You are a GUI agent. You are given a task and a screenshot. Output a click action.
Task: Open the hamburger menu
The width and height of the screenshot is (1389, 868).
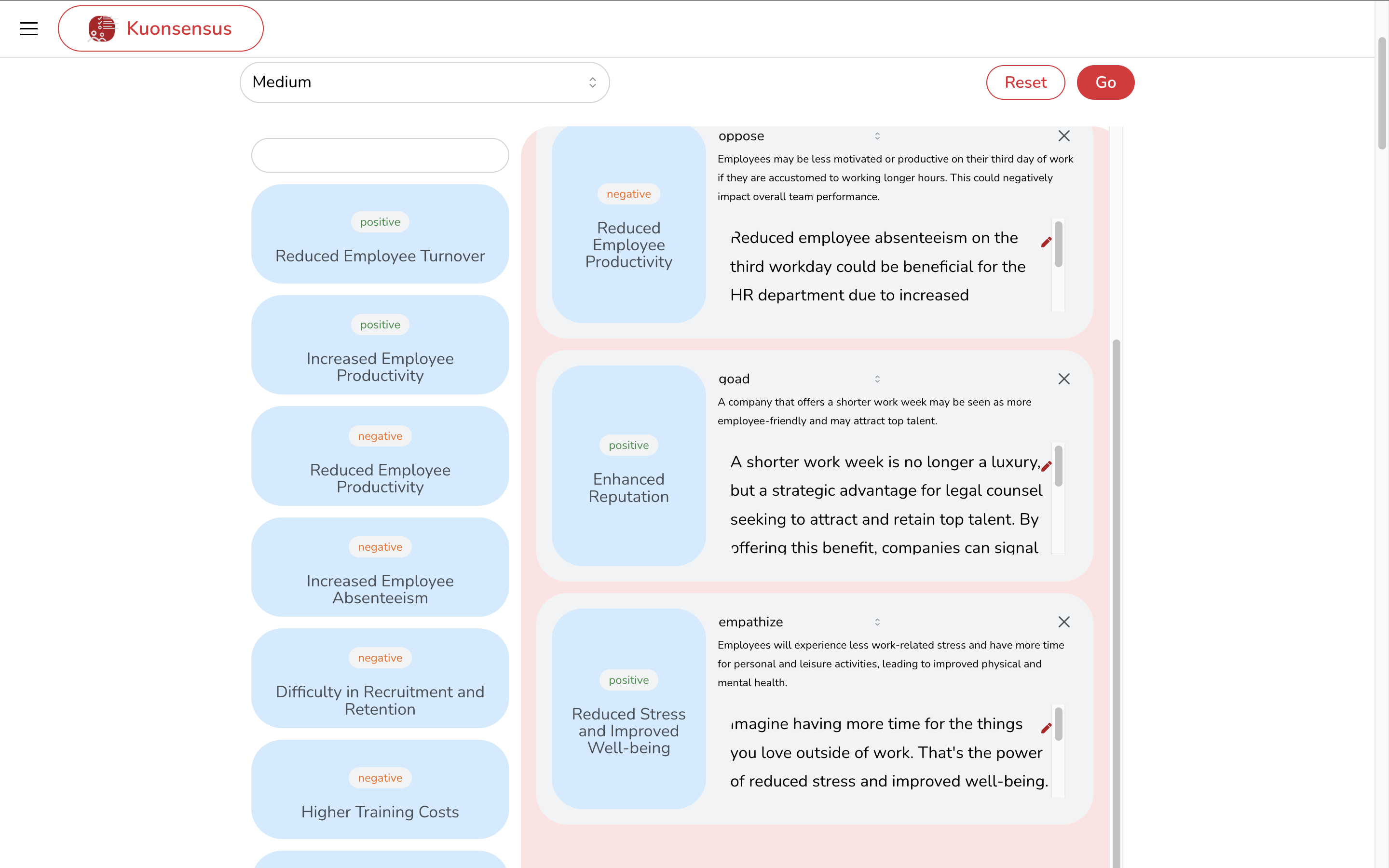click(x=29, y=29)
